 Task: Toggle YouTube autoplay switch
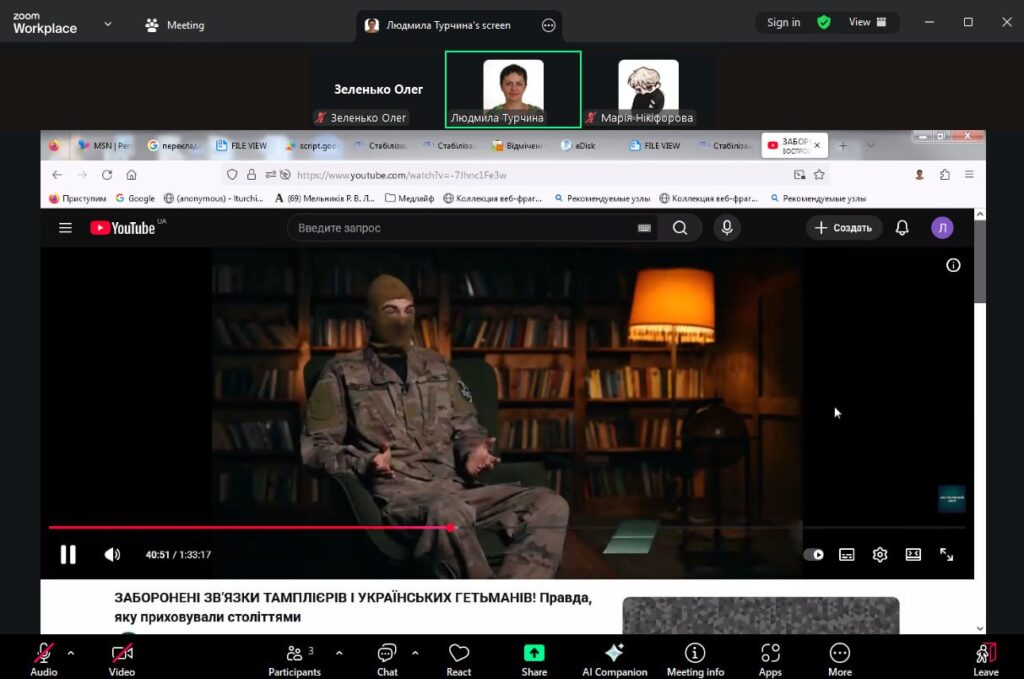[814, 554]
